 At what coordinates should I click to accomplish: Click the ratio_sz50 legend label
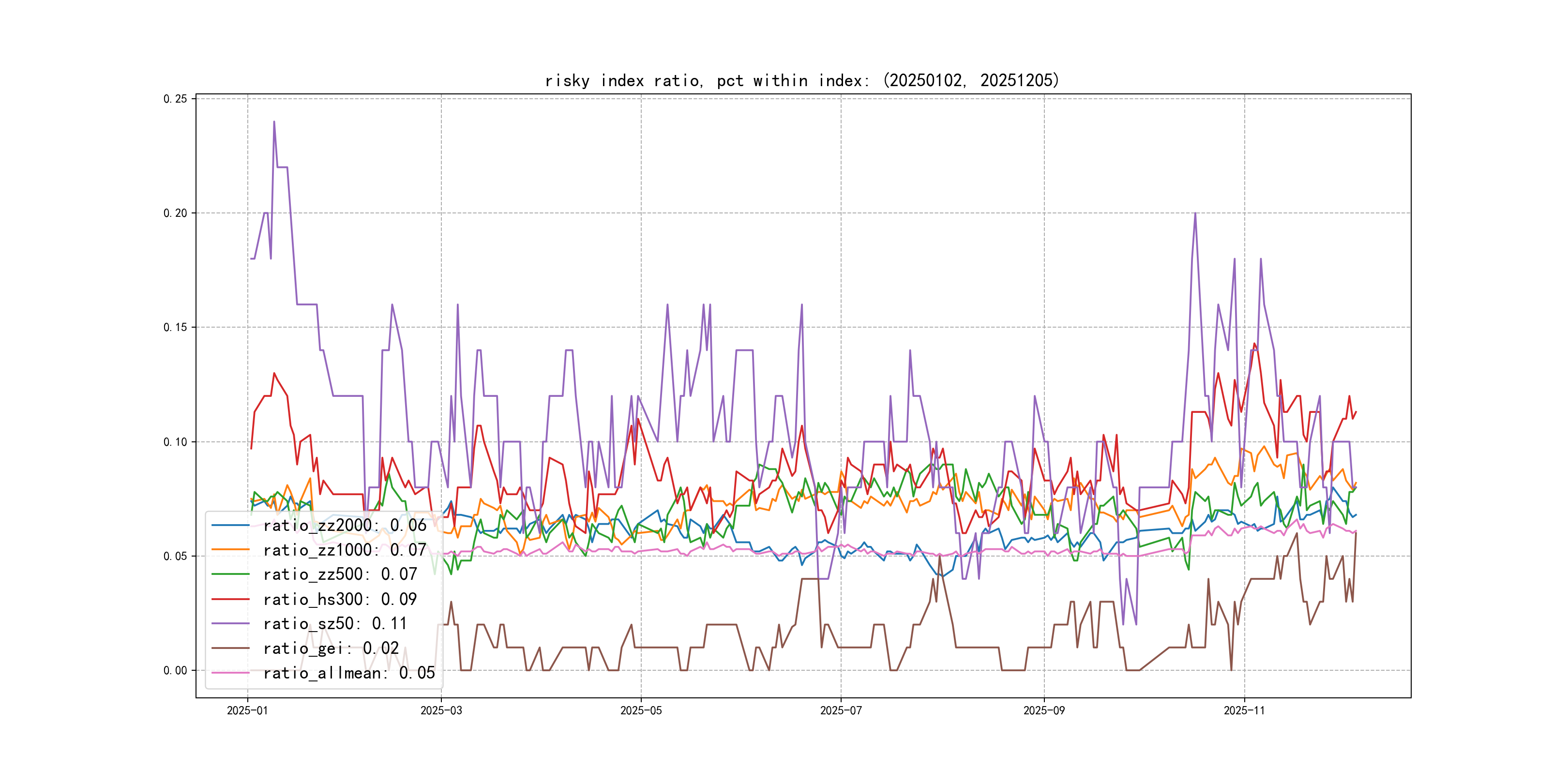[x=335, y=624]
